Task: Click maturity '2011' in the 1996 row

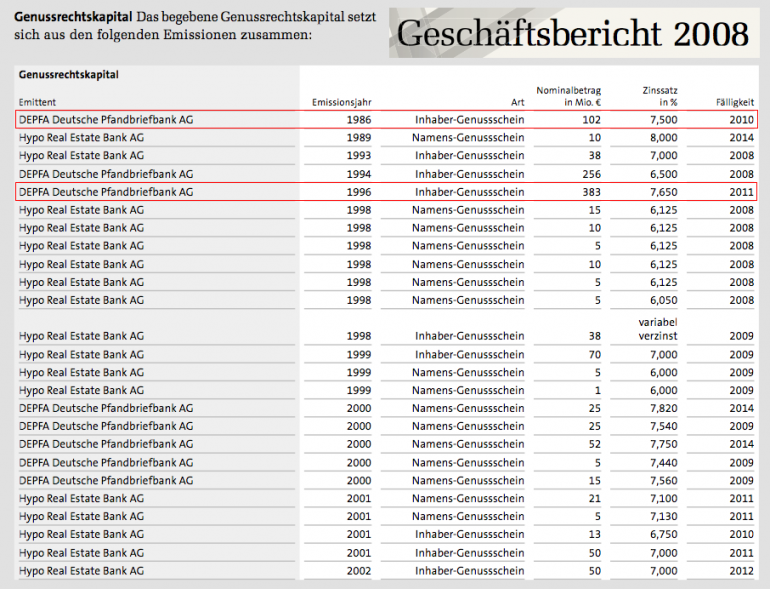Action: 742,192
